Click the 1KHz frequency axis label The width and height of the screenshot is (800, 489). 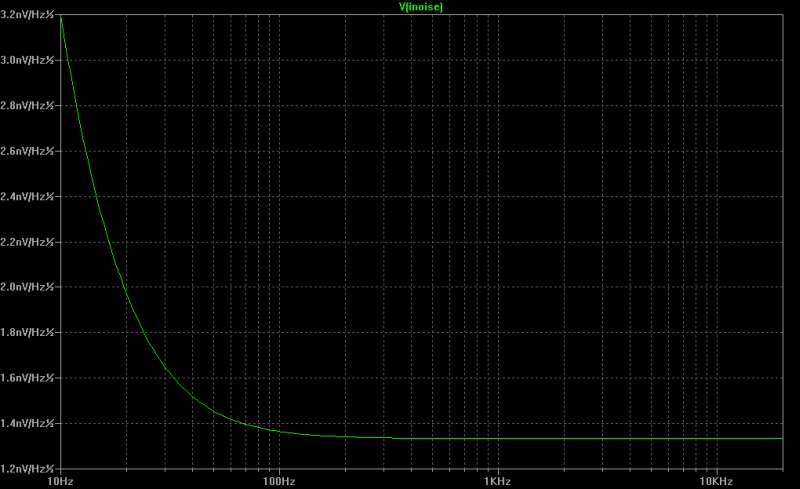point(497,481)
